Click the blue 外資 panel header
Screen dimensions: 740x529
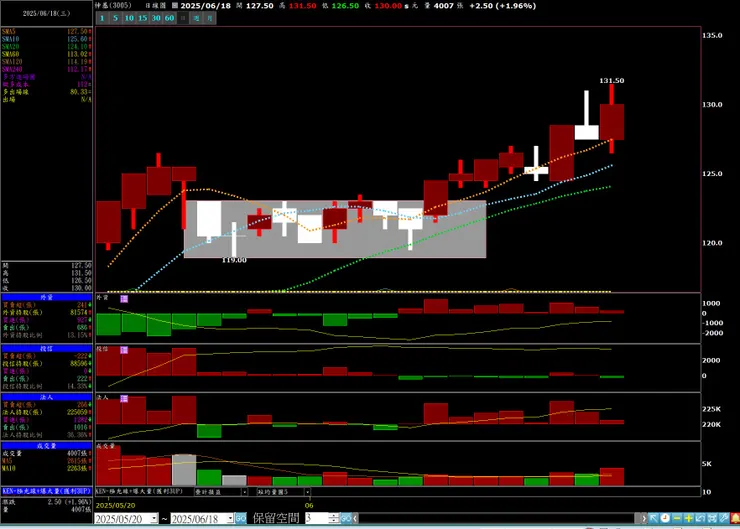click(46, 297)
